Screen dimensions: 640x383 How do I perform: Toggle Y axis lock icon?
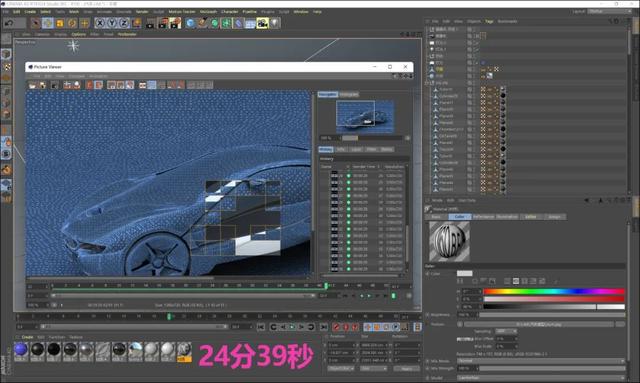point(112,23)
